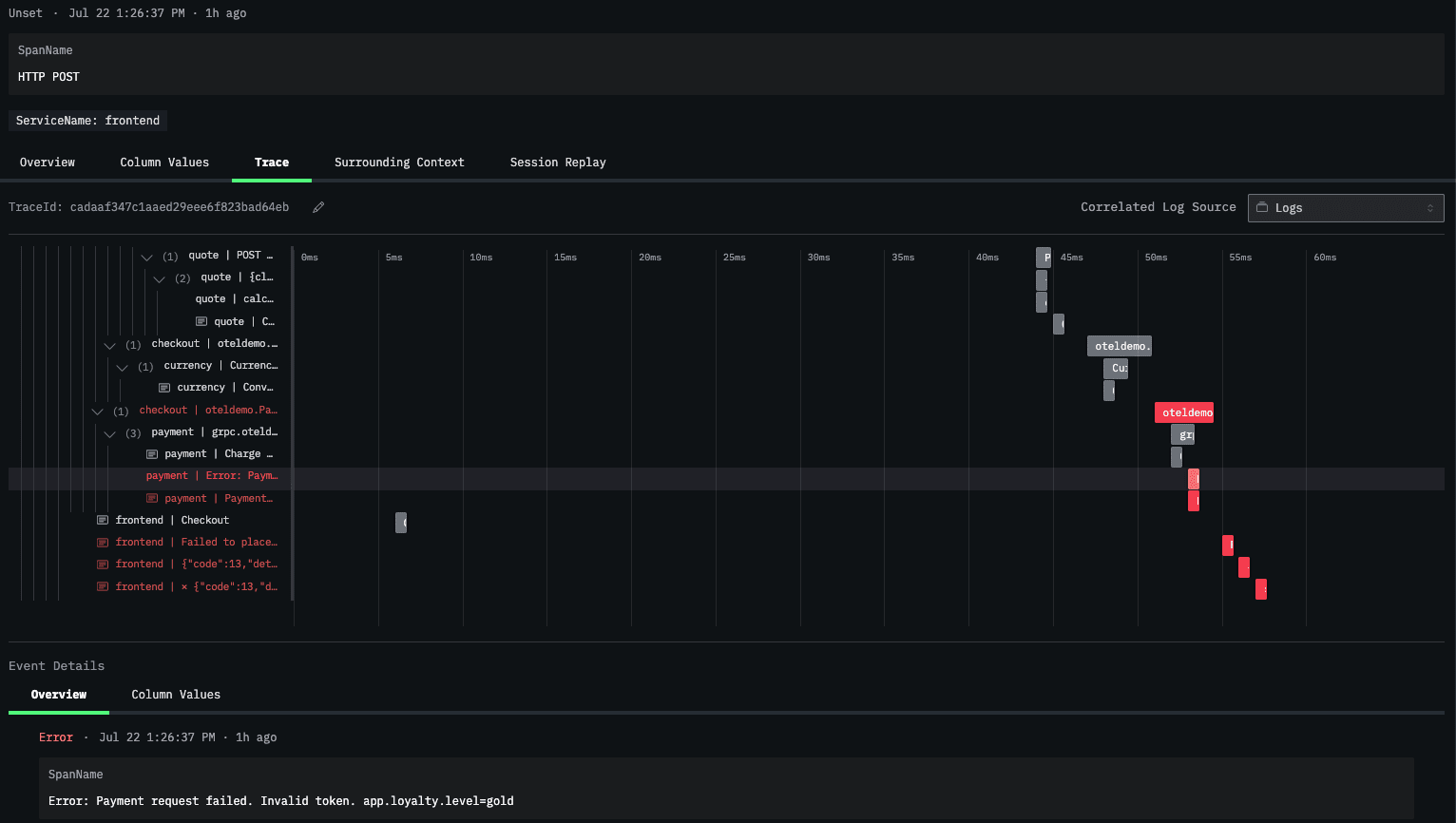
Task: Open the Correlated Log Source dropdown
Action: 1345,207
